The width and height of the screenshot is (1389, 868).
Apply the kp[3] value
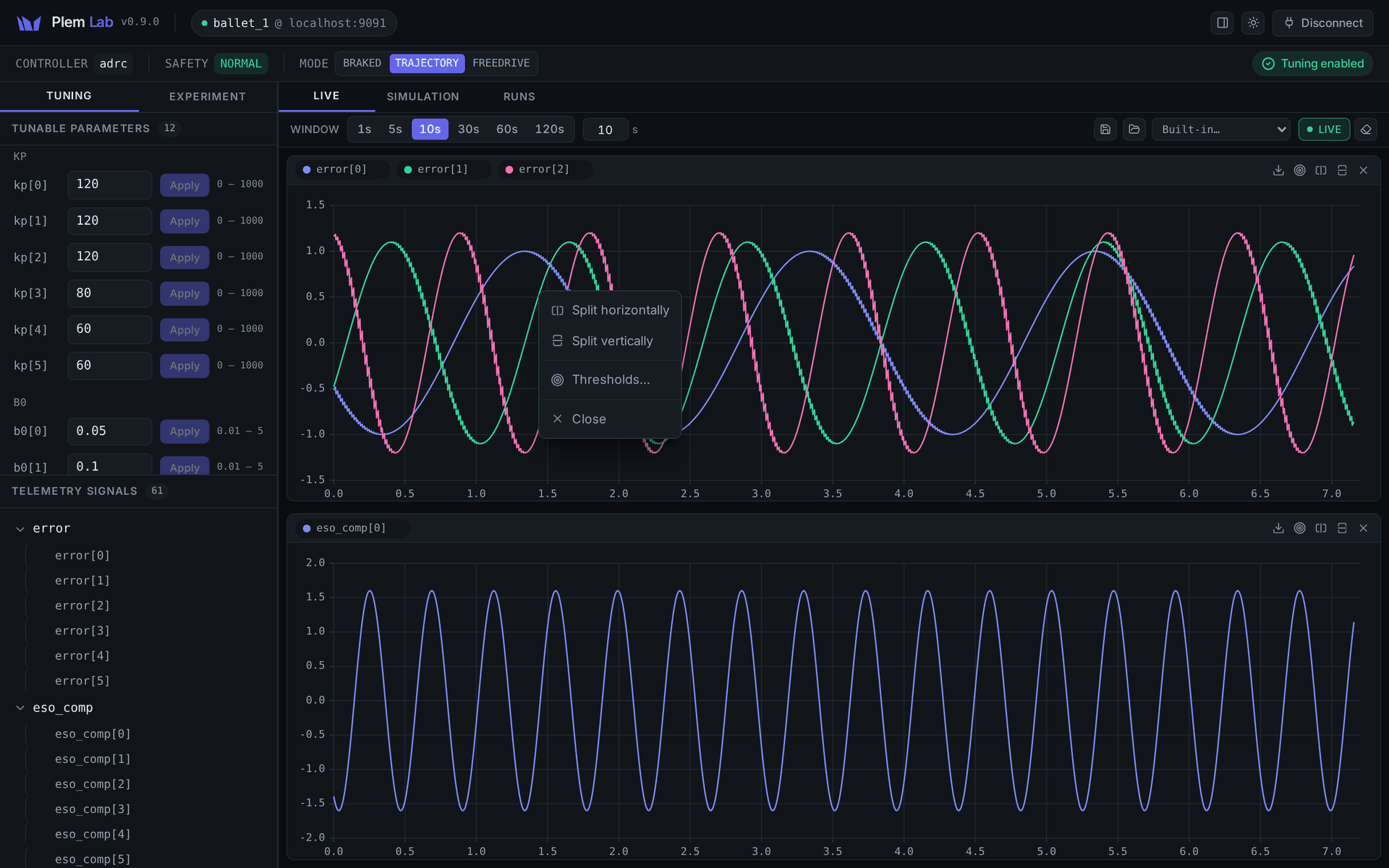click(184, 294)
